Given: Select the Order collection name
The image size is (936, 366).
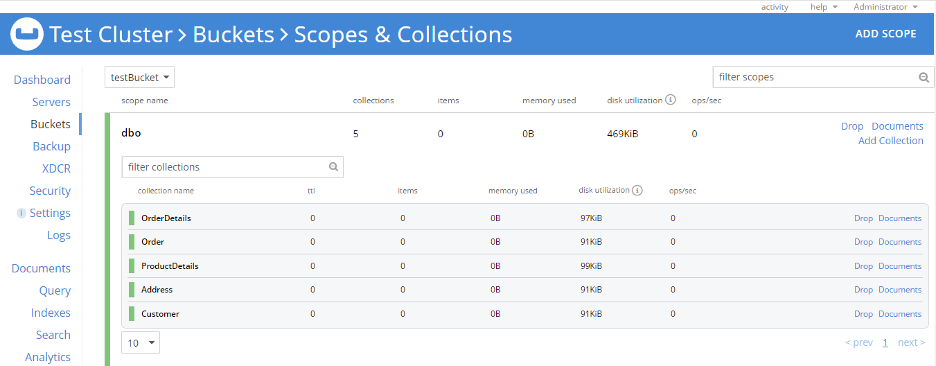Looking at the screenshot, I should 152,242.
